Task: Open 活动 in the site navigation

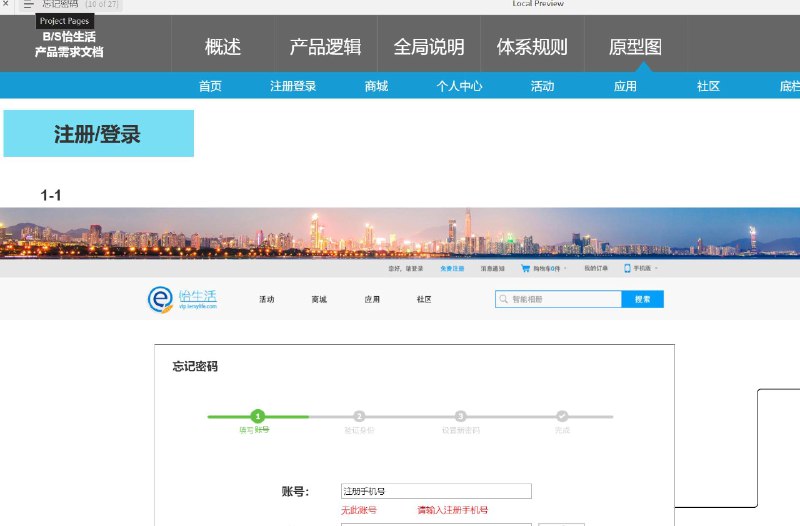Action: pyautogui.click(x=267, y=299)
